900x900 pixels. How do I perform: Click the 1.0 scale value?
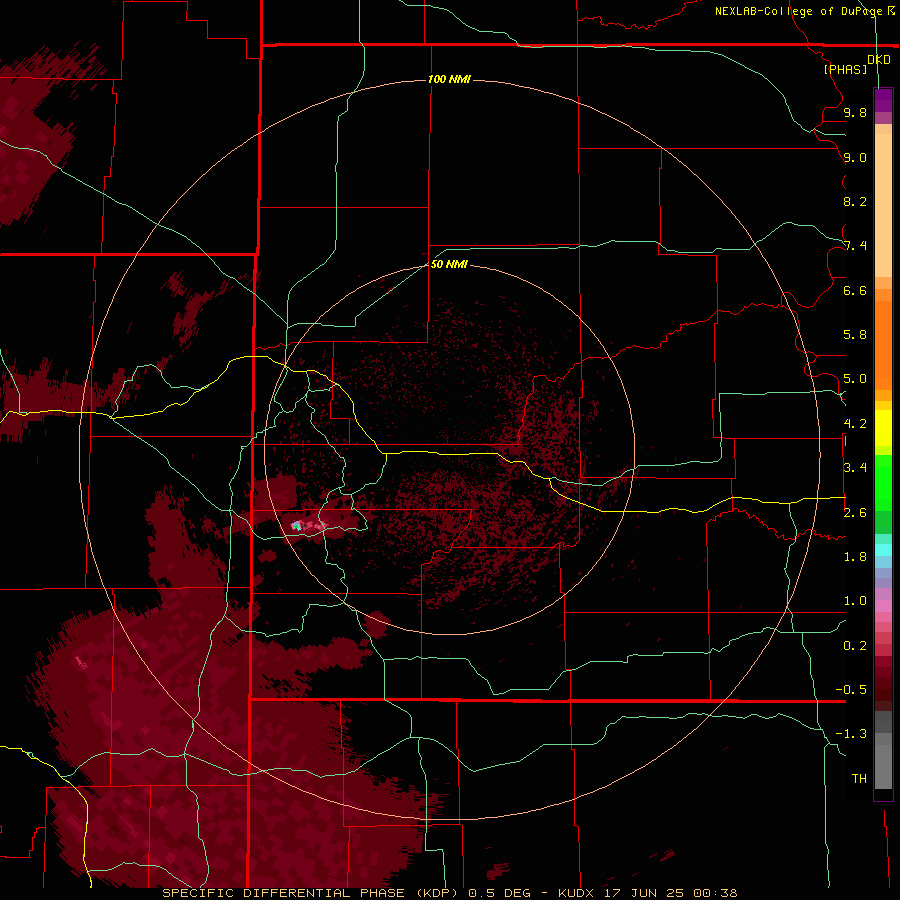click(855, 601)
